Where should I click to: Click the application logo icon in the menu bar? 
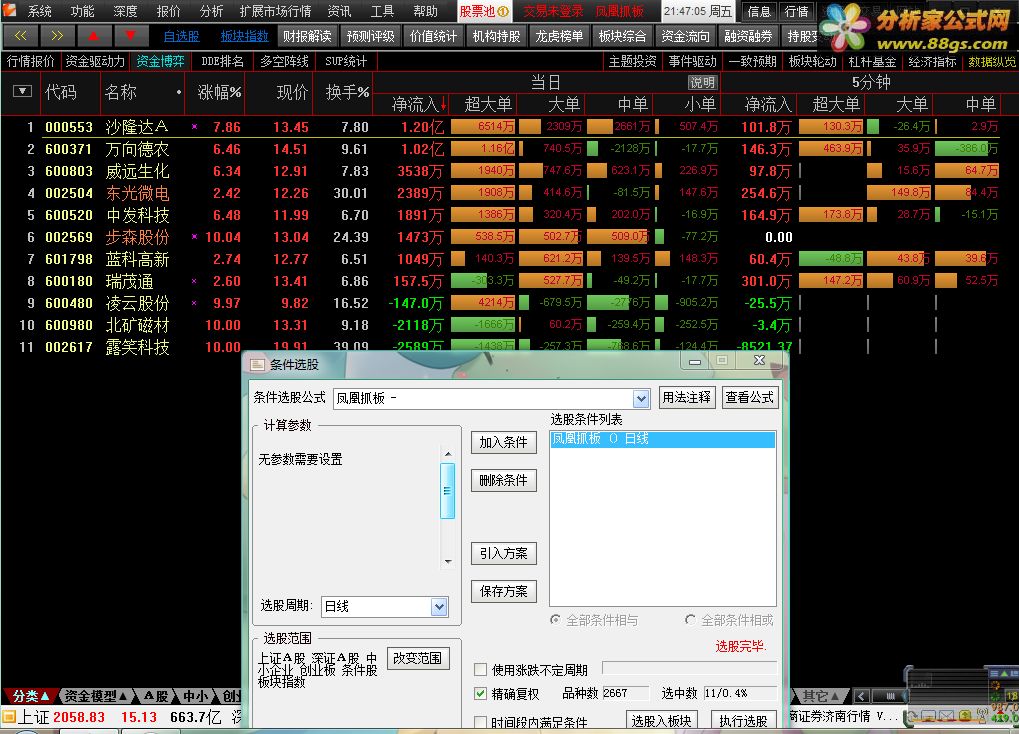click(x=10, y=10)
